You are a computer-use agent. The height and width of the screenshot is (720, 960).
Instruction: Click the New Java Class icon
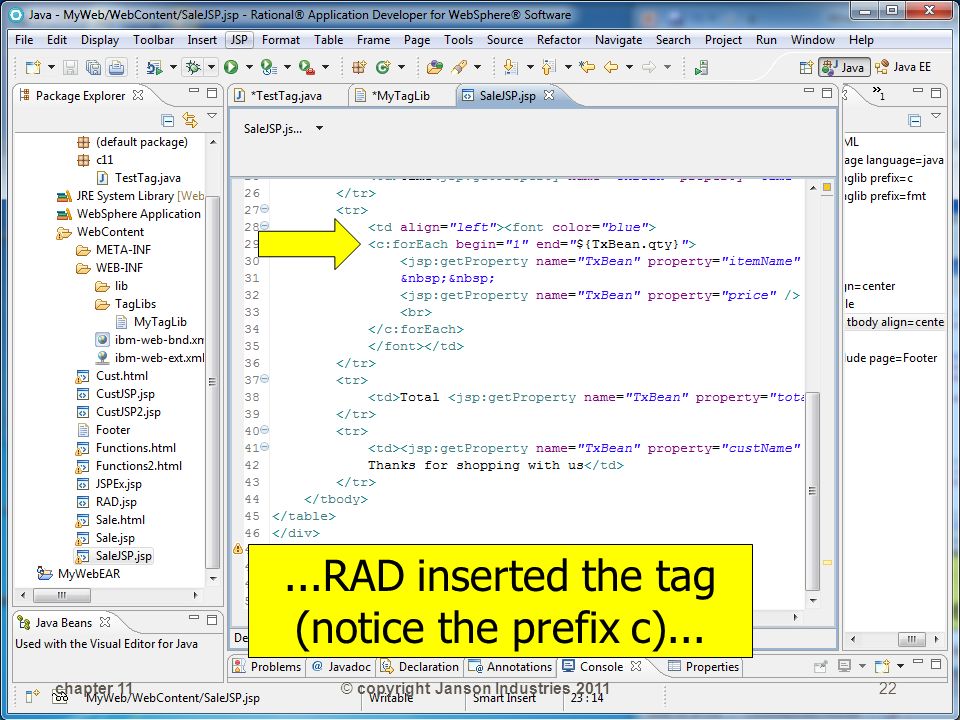(383, 67)
